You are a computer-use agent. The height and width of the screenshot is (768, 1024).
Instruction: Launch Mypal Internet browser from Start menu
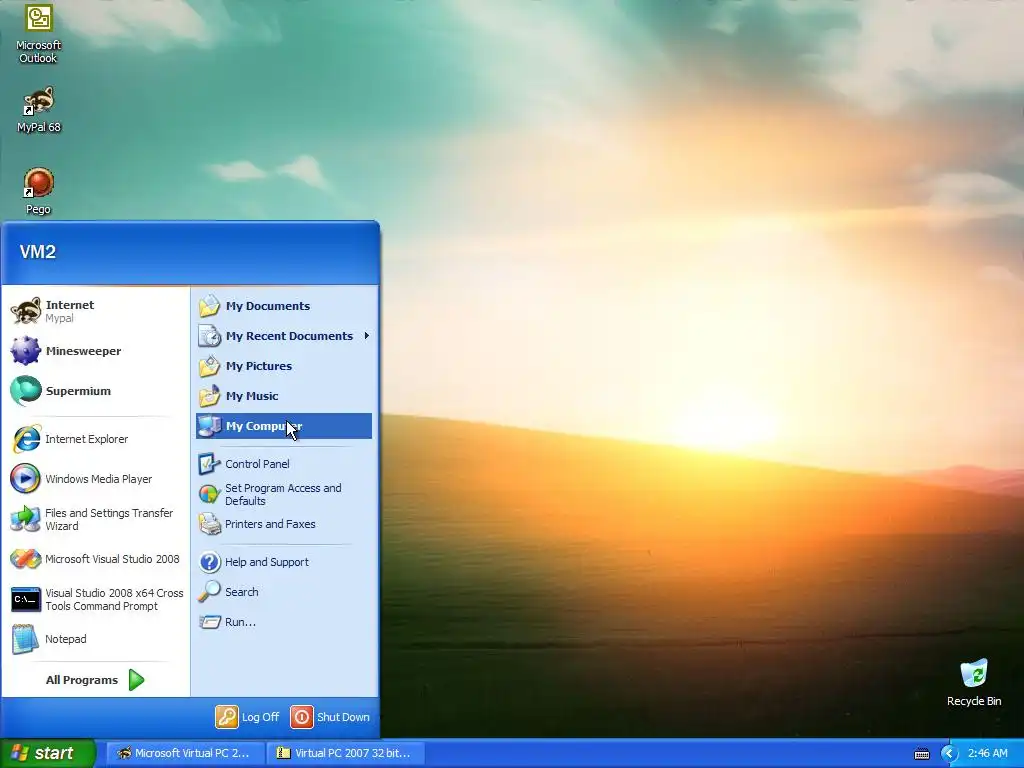tap(95, 311)
